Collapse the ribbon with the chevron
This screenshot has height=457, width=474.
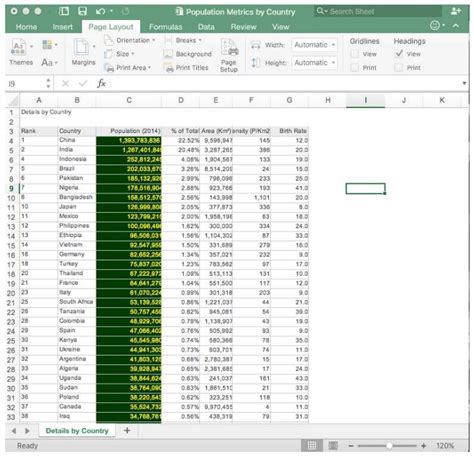[456, 25]
